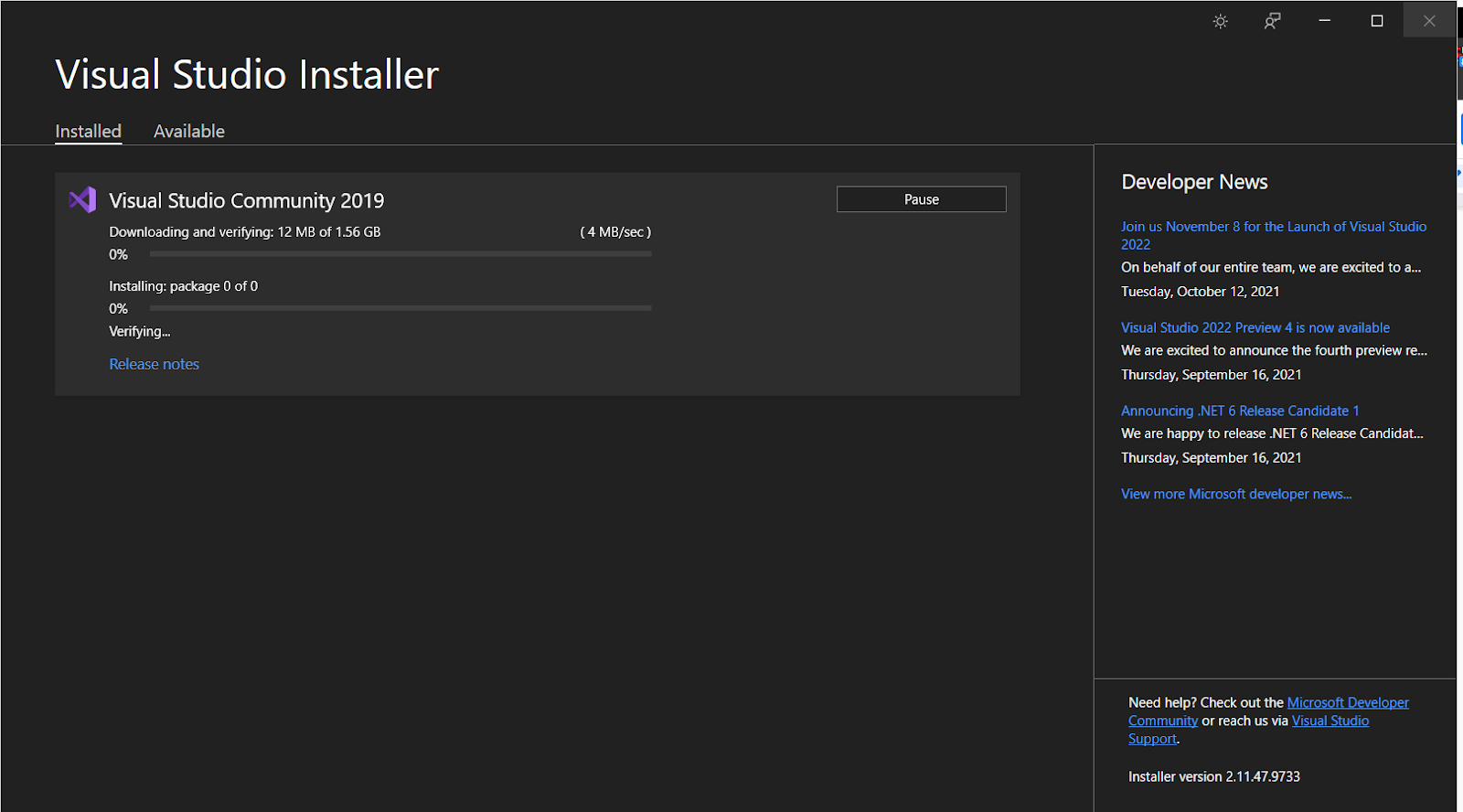Click the Visual Studio Installer title heading

tap(247, 75)
